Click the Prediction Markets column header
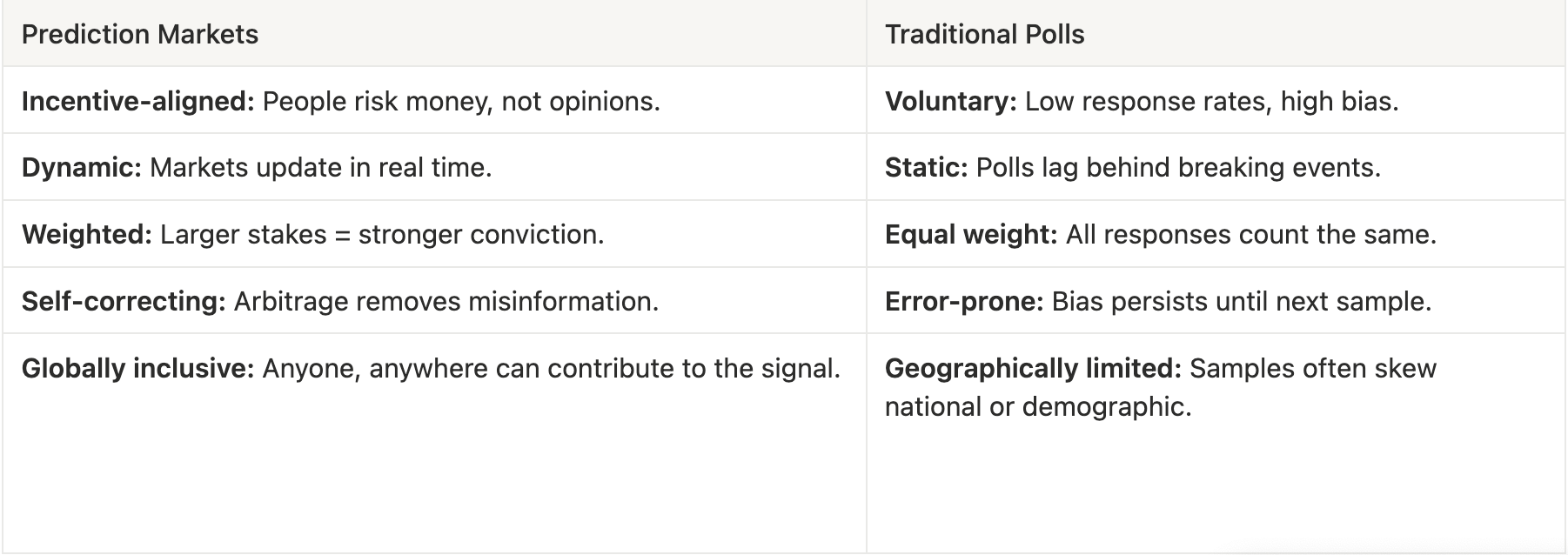The height and width of the screenshot is (555, 1568). coord(140,35)
